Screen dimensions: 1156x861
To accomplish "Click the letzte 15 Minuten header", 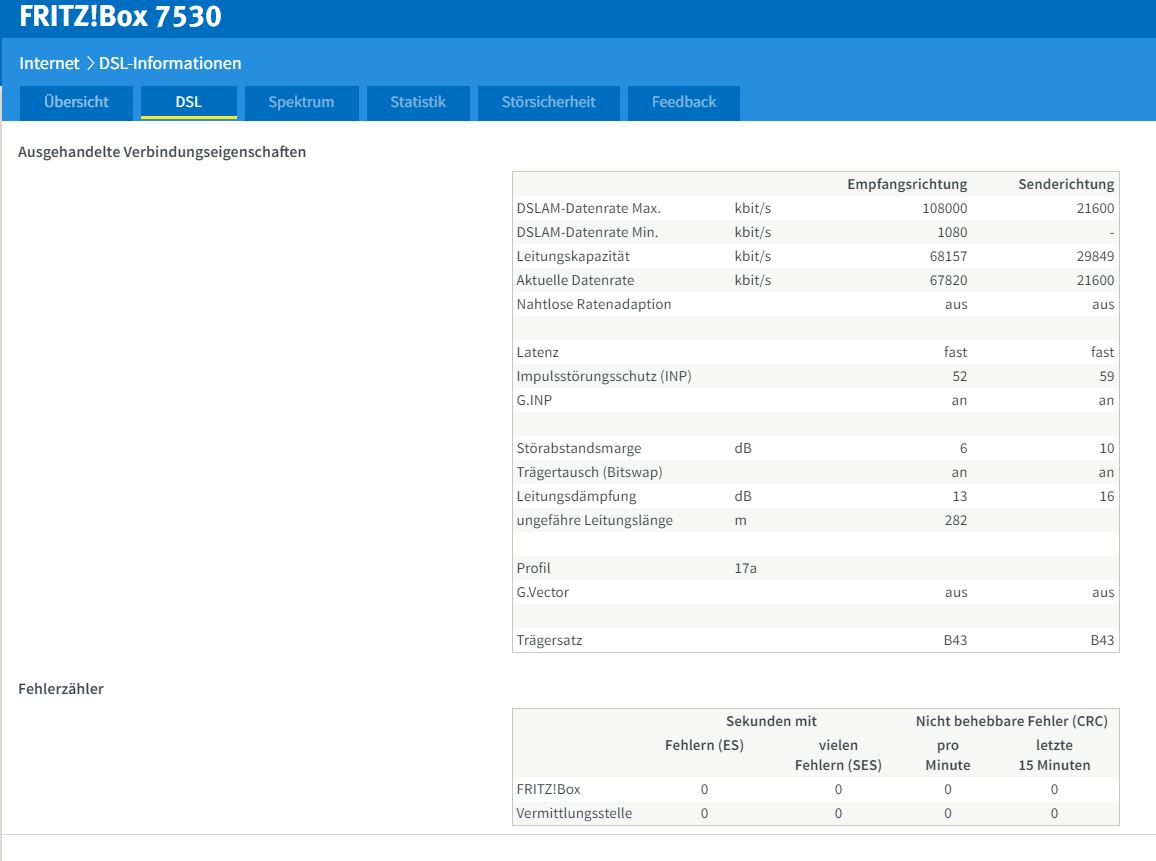I will pos(1054,755).
